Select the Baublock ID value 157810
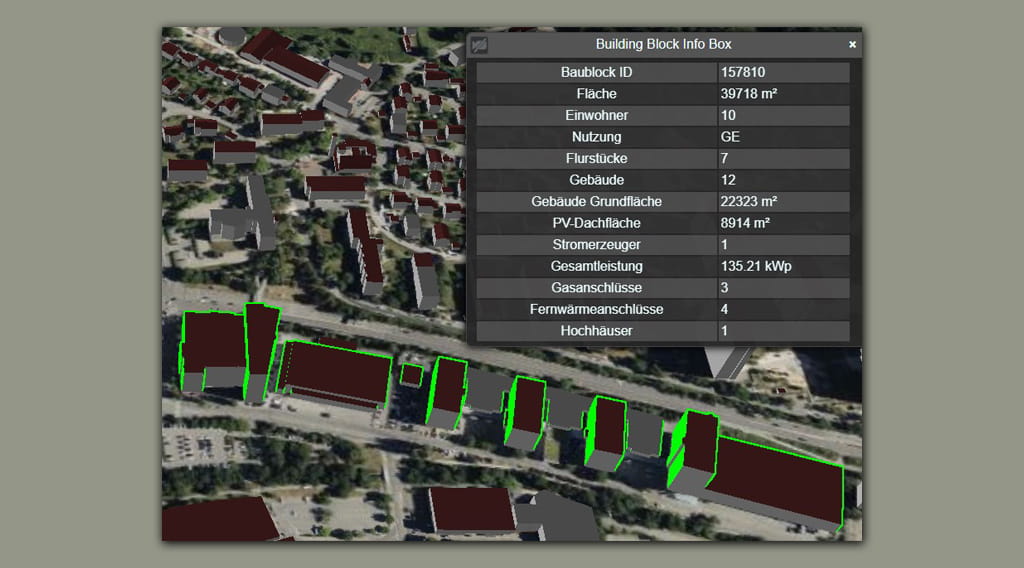The width and height of the screenshot is (1024, 568). point(743,73)
